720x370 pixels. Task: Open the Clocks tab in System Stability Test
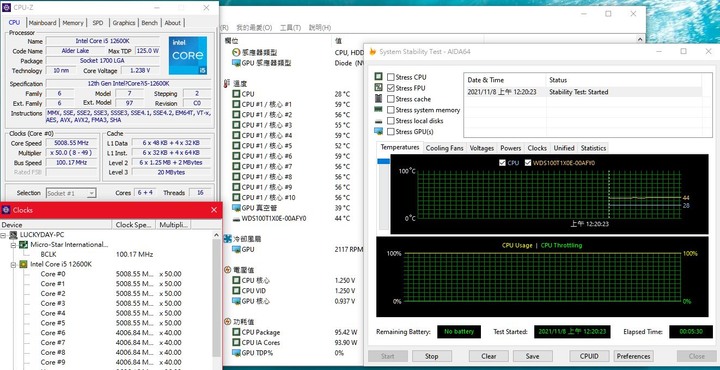pos(537,148)
